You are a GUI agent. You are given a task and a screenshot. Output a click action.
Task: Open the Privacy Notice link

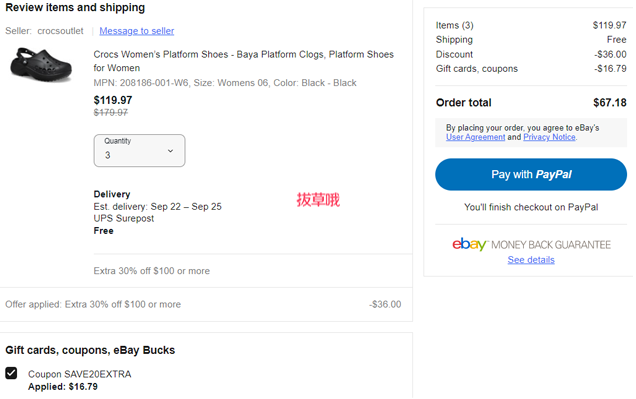click(x=549, y=137)
